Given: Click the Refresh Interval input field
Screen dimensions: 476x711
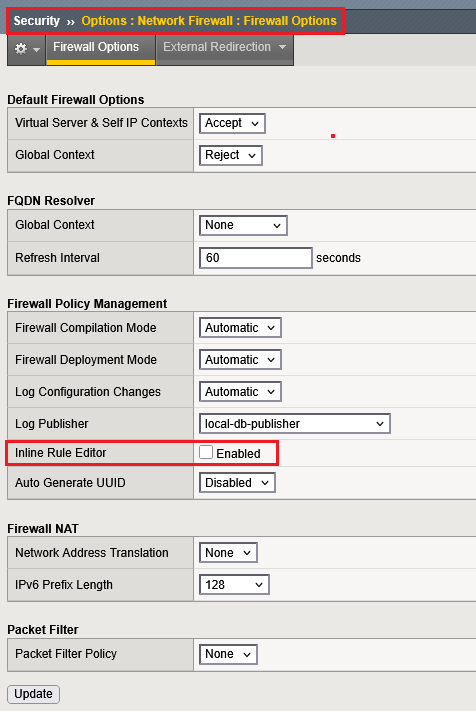Looking at the screenshot, I should pos(256,258).
